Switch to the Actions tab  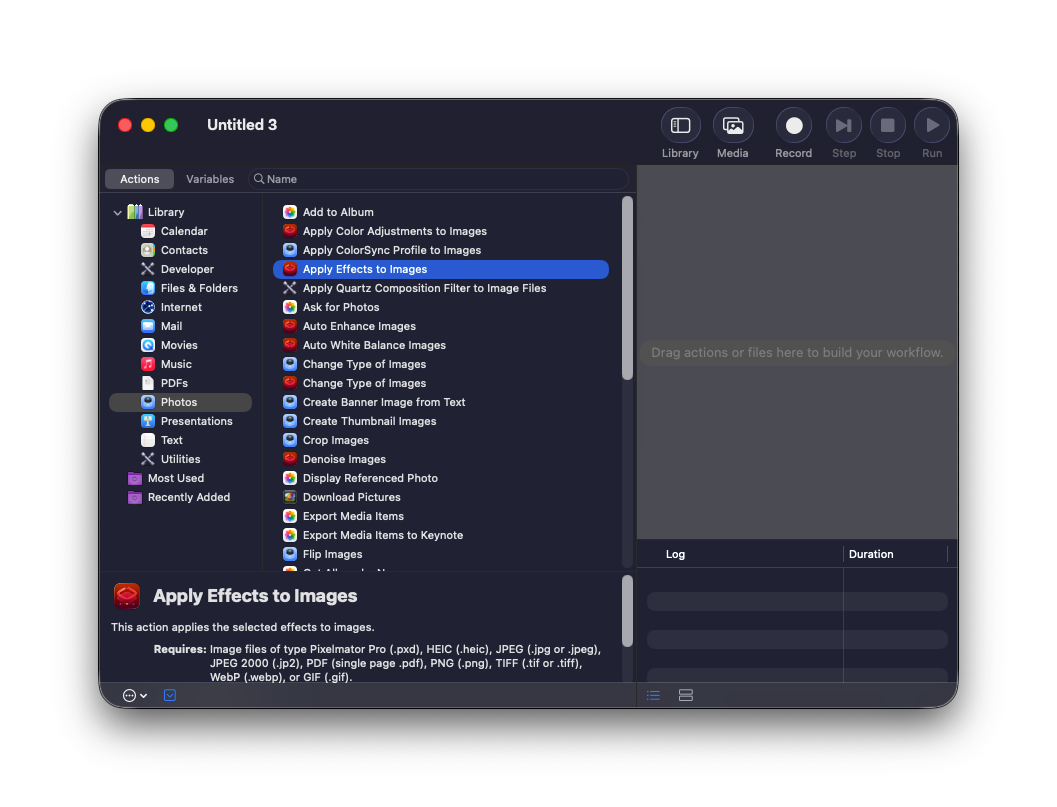140,179
